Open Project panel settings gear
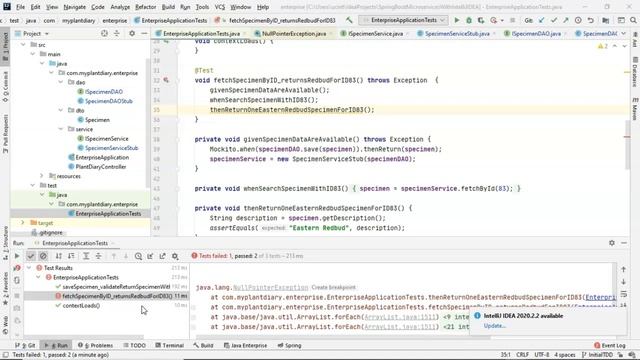640x360 pixels. [x=132, y=33]
